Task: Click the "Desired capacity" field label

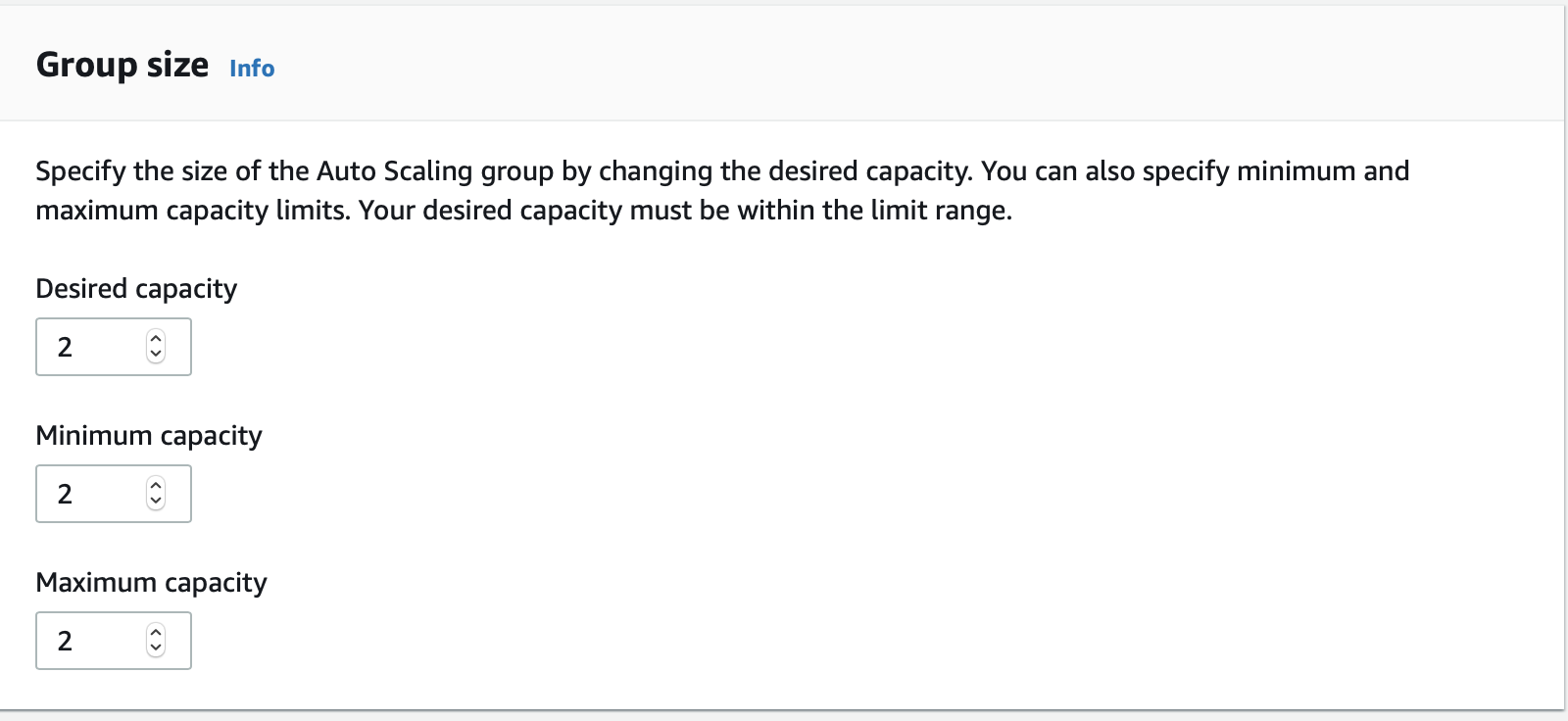Action: click(136, 289)
